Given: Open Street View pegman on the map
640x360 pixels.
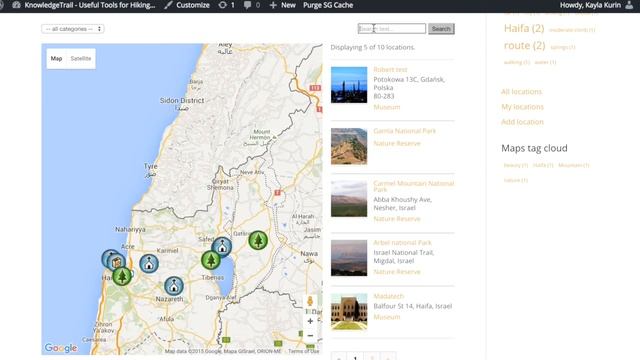Looking at the screenshot, I should (x=310, y=302).
